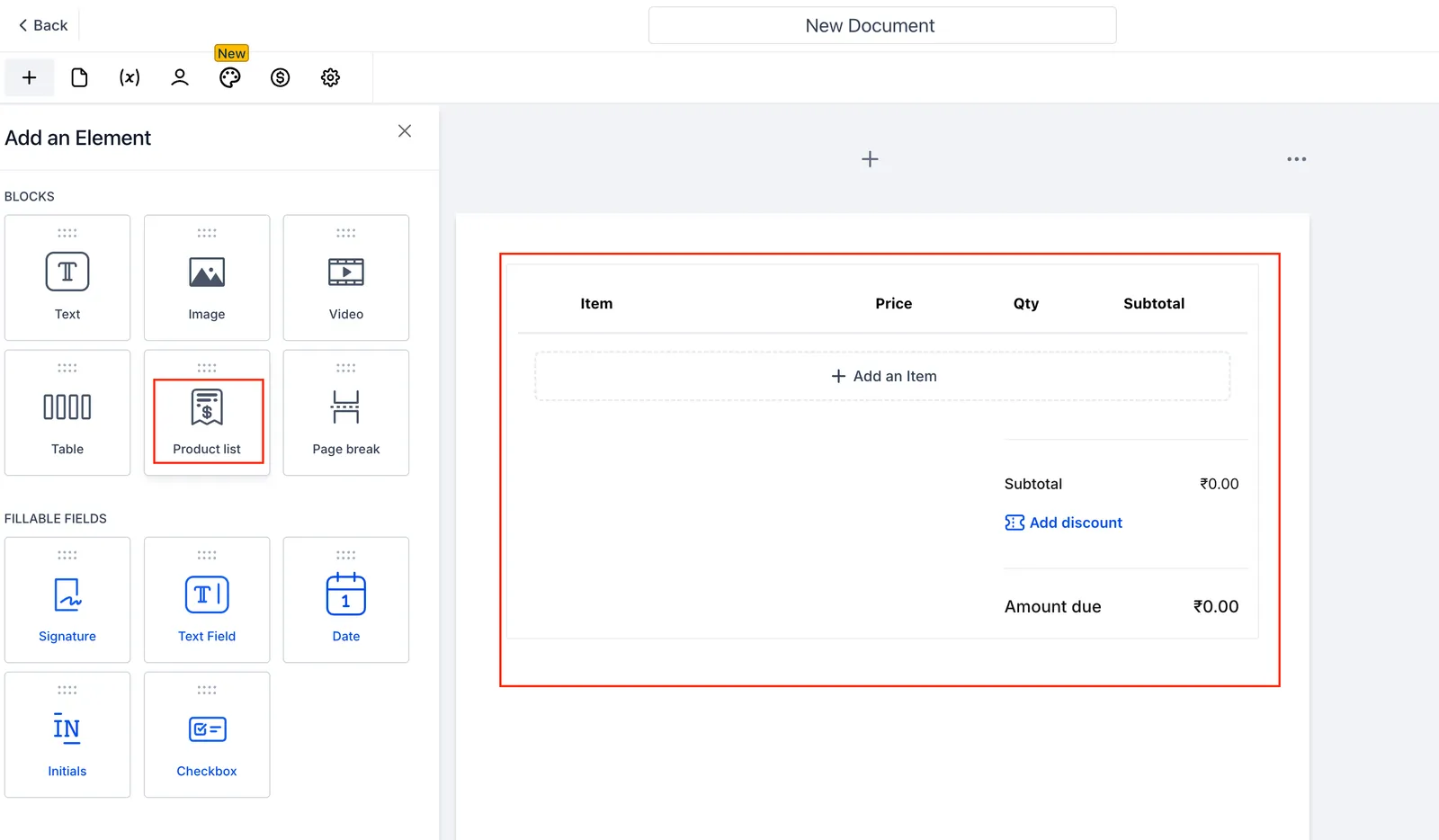Click the Subtotal ₹0.00 value

click(x=1220, y=484)
